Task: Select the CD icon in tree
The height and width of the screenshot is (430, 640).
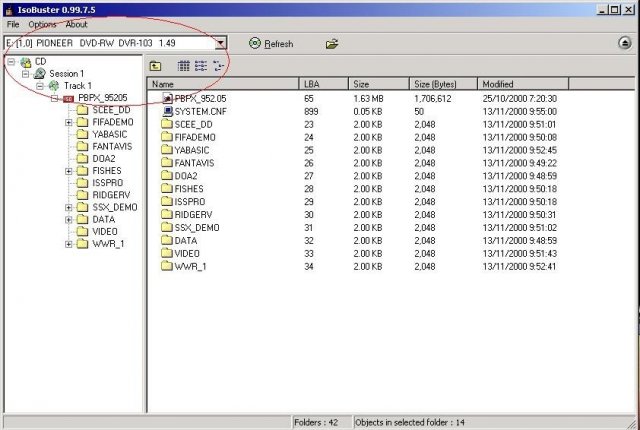Action: (x=26, y=62)
